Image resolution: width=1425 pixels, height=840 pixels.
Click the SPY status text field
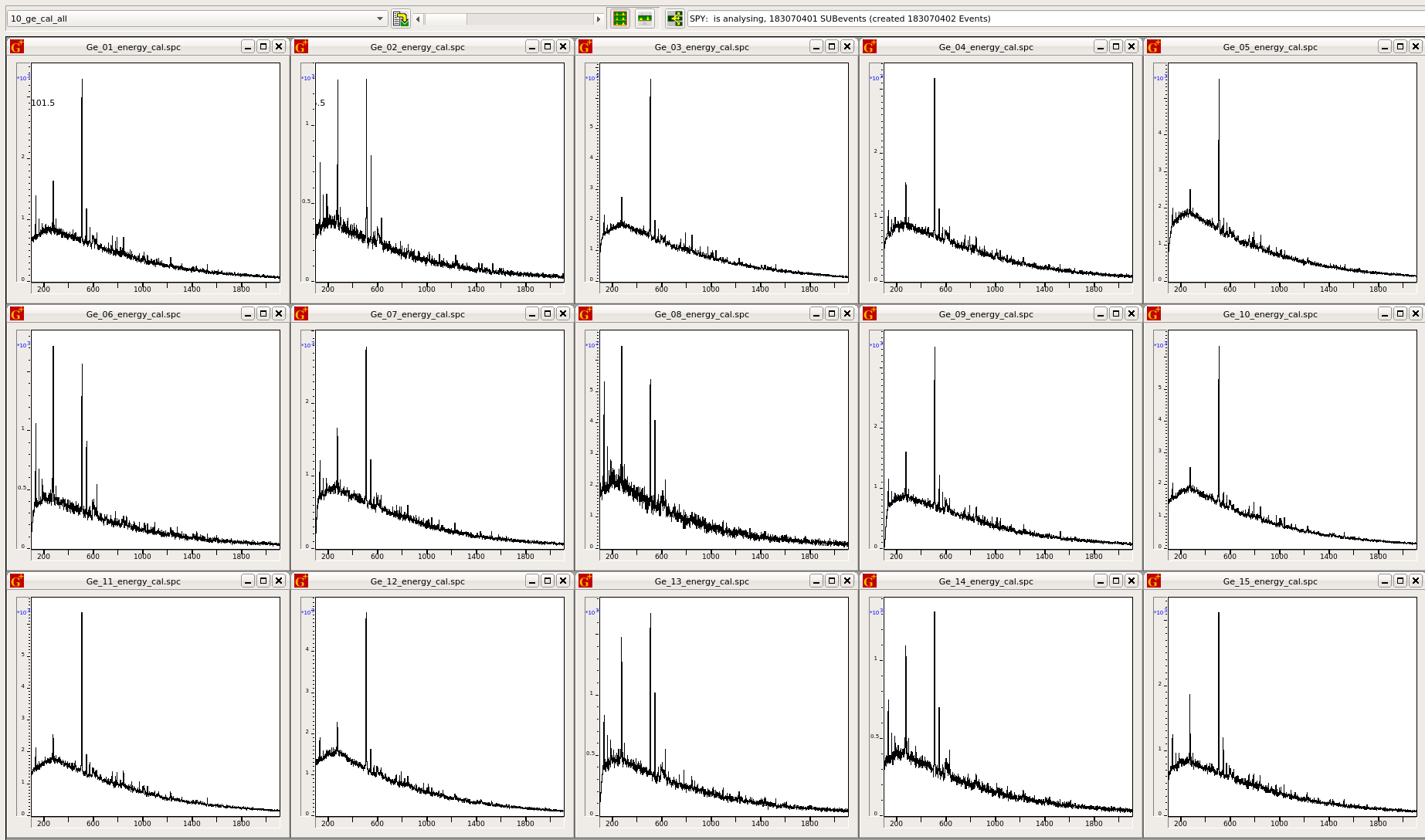pyautogui.click(x=1050, y=19)
